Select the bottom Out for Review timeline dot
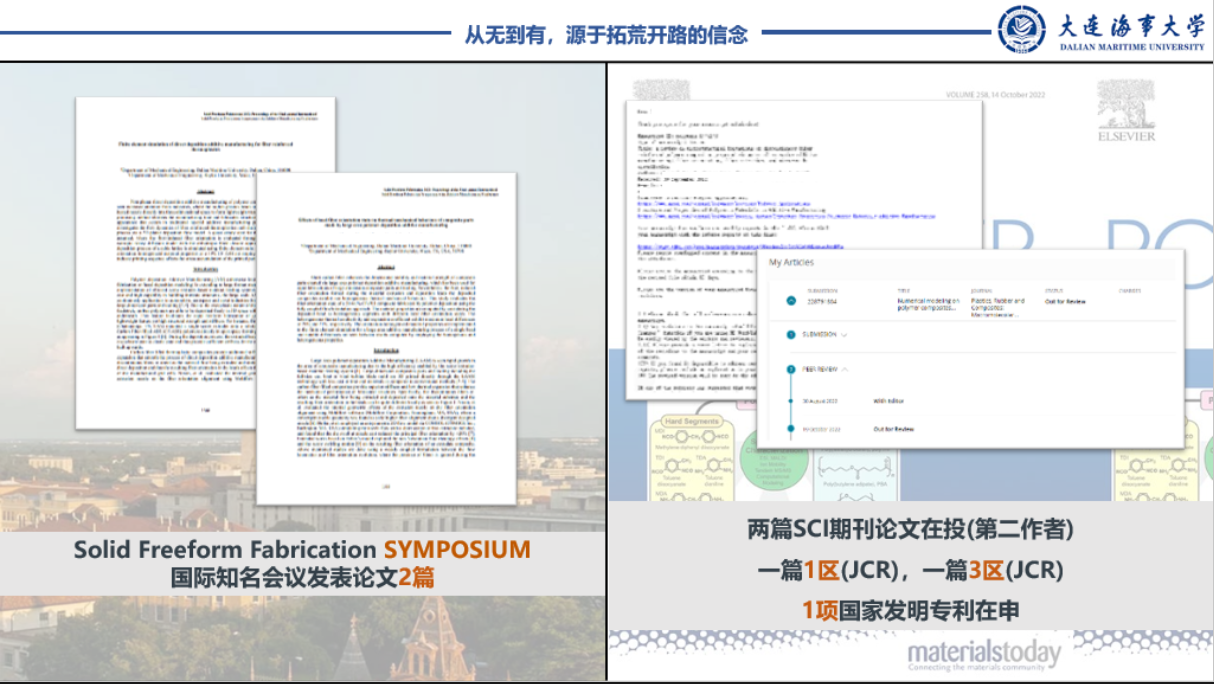Screen dimensions: 1214x684 point(790,429)
